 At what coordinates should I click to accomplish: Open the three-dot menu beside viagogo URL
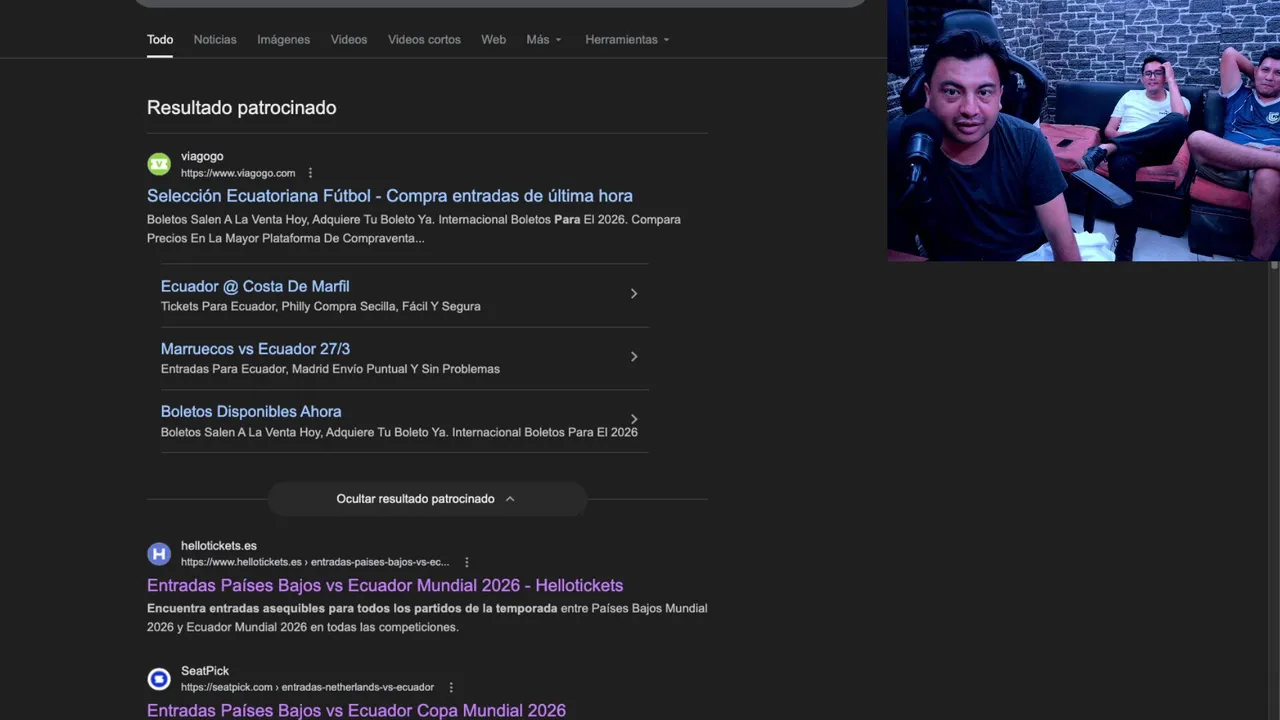click(x=310, y=173)
